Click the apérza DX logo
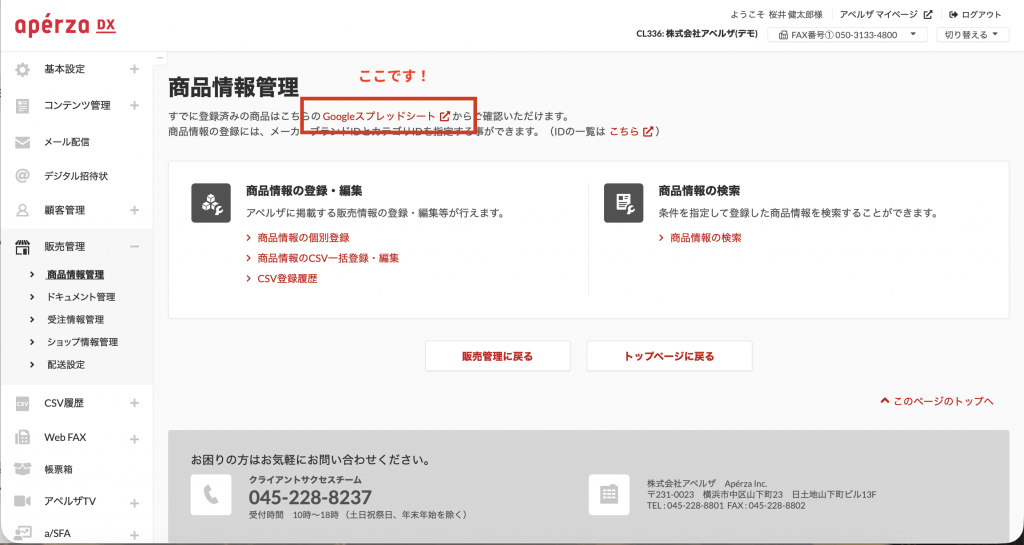The height and width of the screenshot is (545, 1024). point(65,26)
